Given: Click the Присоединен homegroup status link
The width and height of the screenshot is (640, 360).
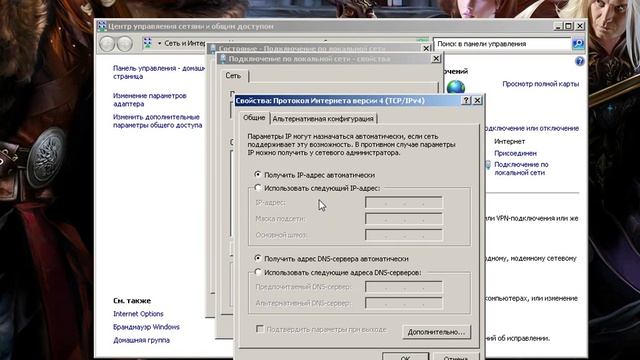Looking at the screenshot, I should (515, 153).
